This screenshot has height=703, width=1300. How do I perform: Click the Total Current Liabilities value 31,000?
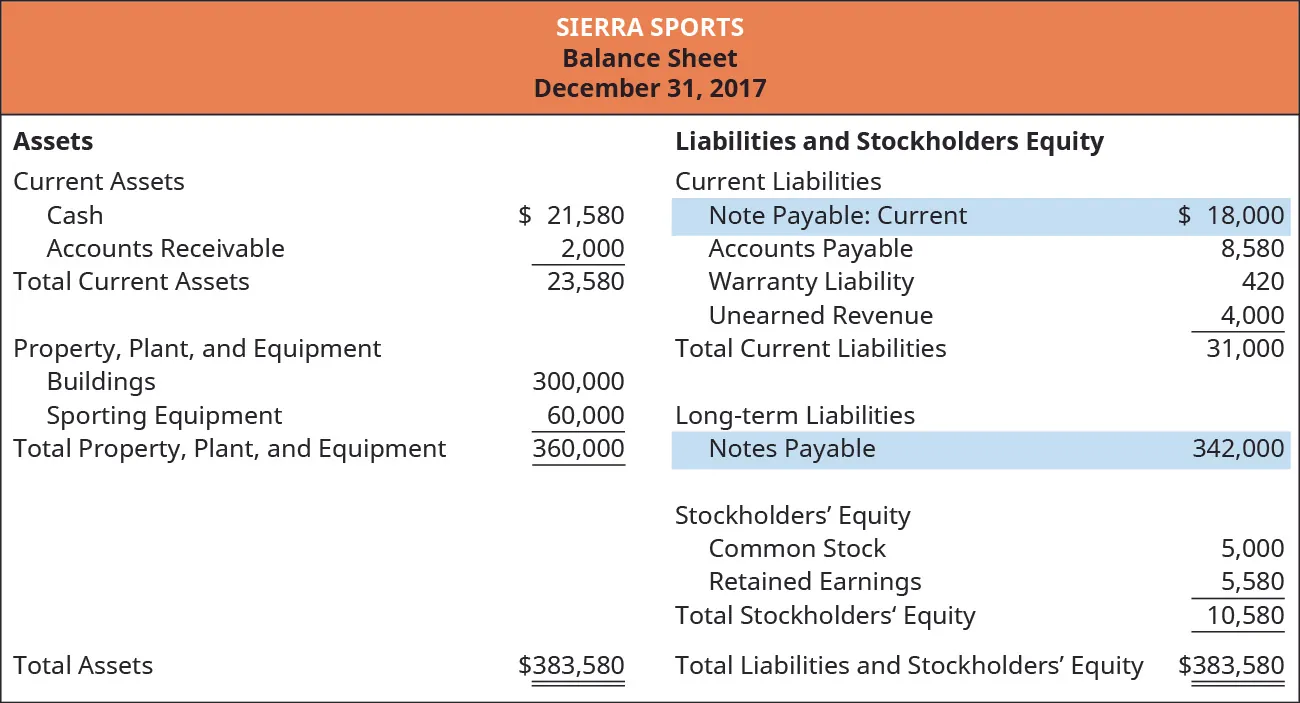coord(1243,348)
